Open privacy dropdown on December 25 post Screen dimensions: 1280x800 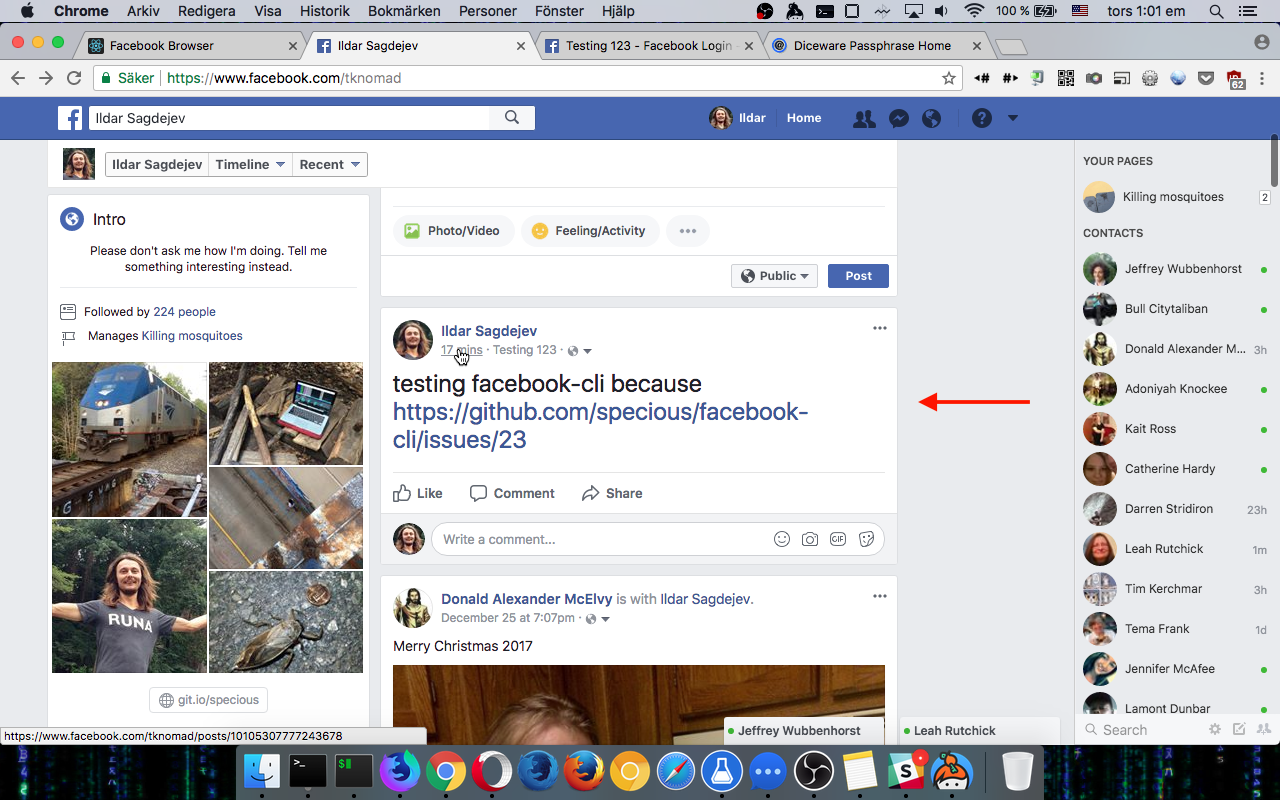pyautogui.click(x=598, y=619)
